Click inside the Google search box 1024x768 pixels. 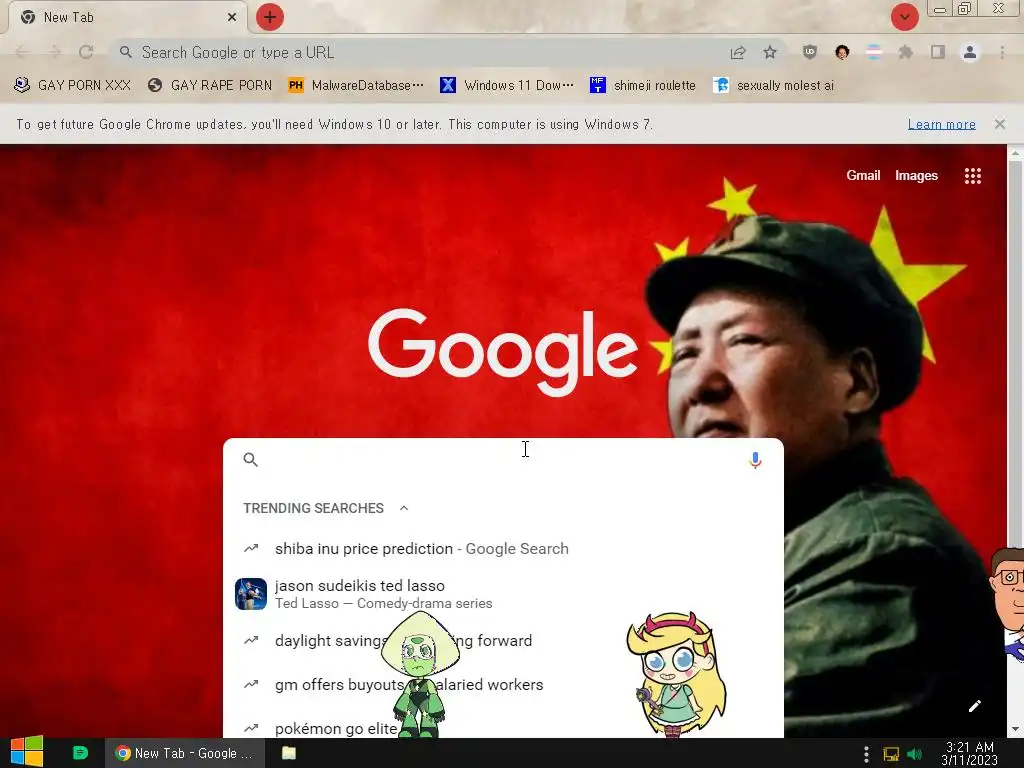503,460
